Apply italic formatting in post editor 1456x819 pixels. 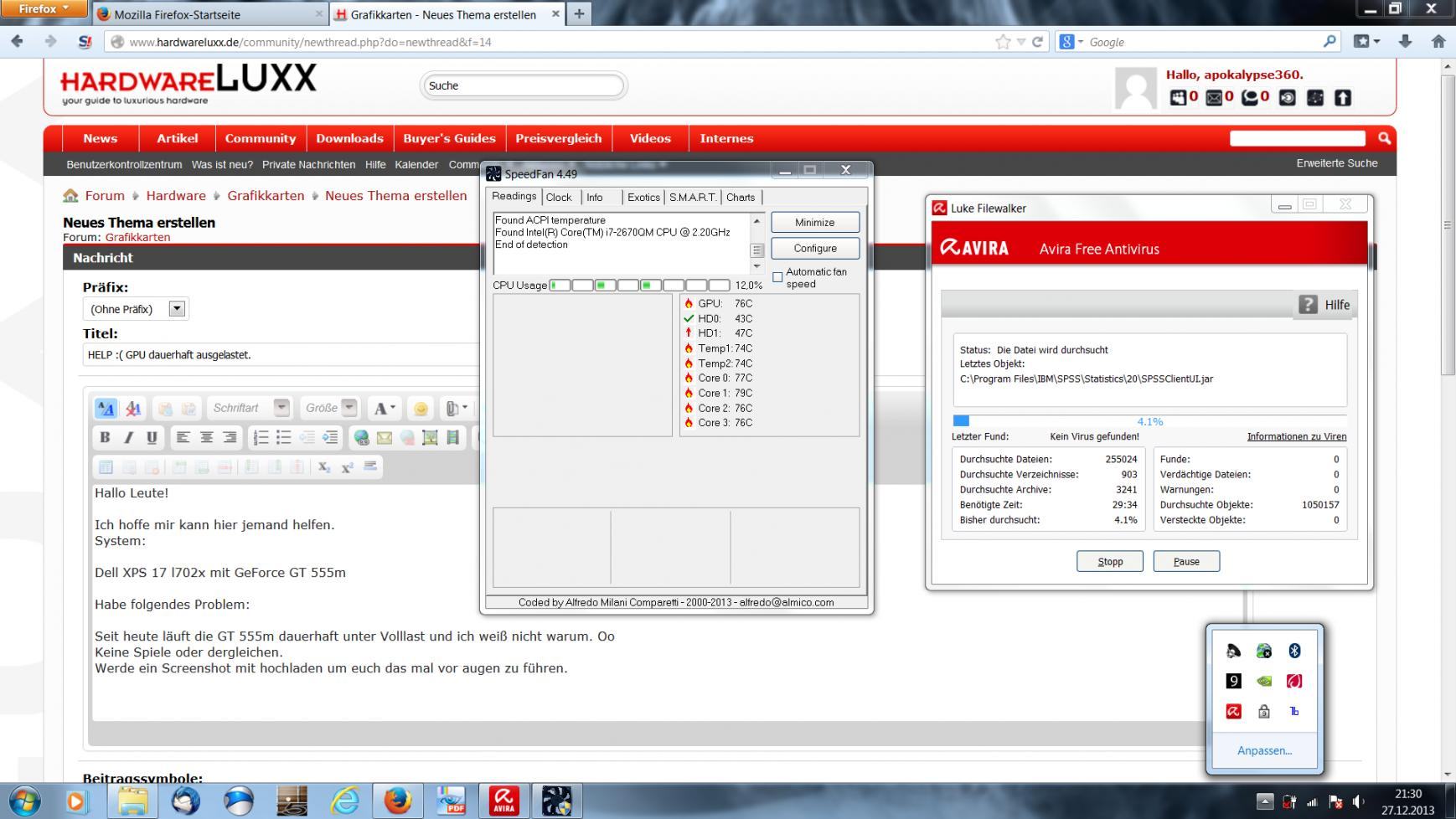128,437
